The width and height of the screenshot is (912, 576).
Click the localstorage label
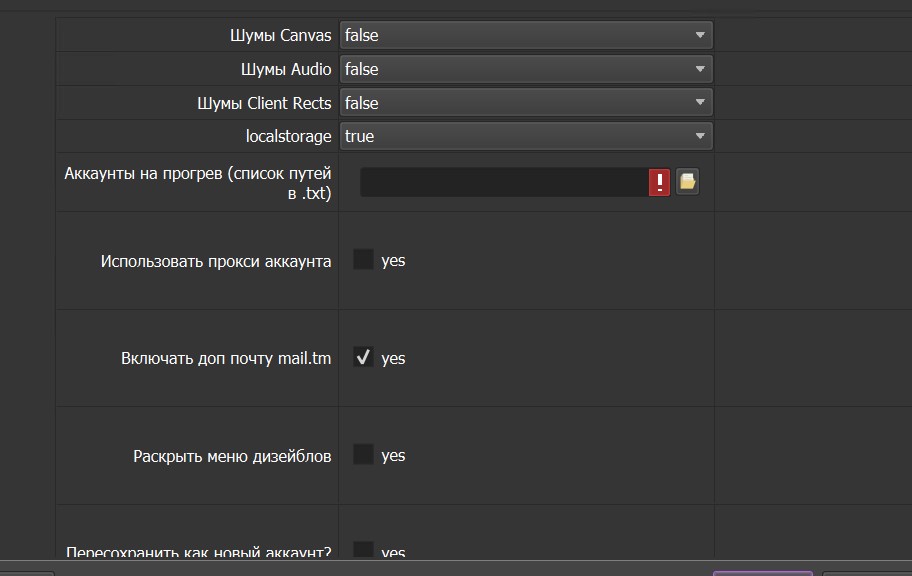(x=288, y=136)
